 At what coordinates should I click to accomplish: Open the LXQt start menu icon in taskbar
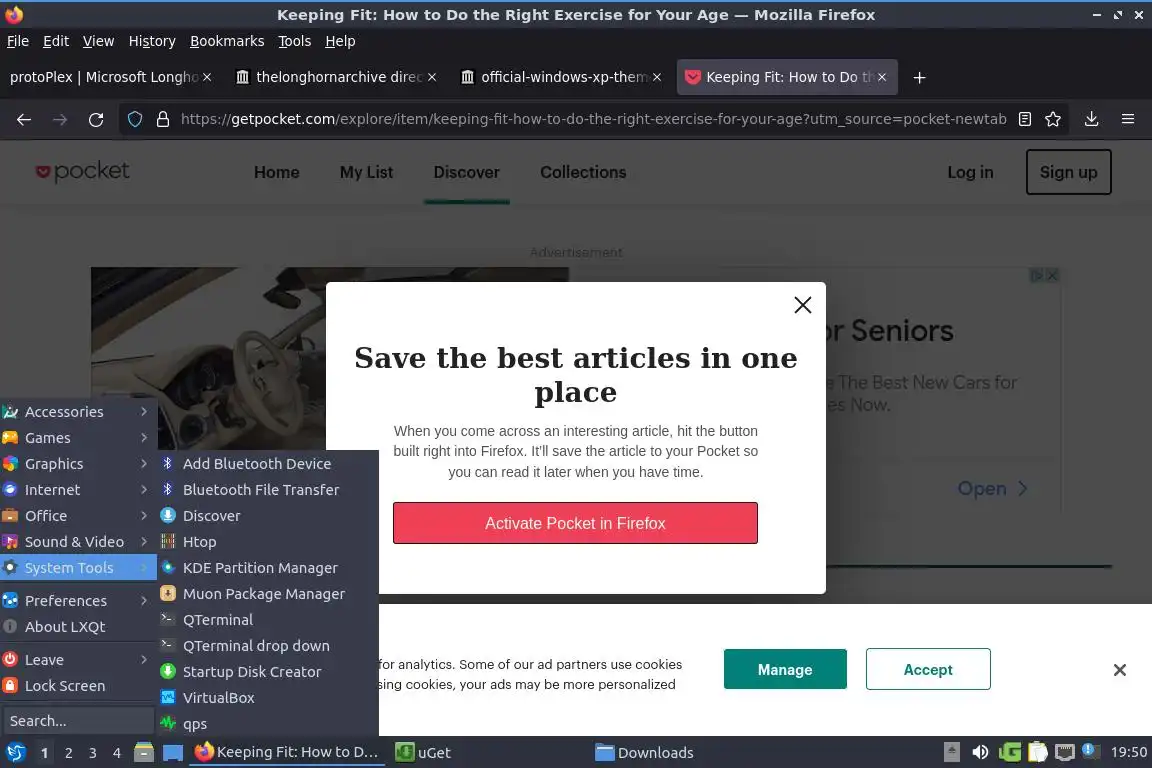click(x=15, y=753)
